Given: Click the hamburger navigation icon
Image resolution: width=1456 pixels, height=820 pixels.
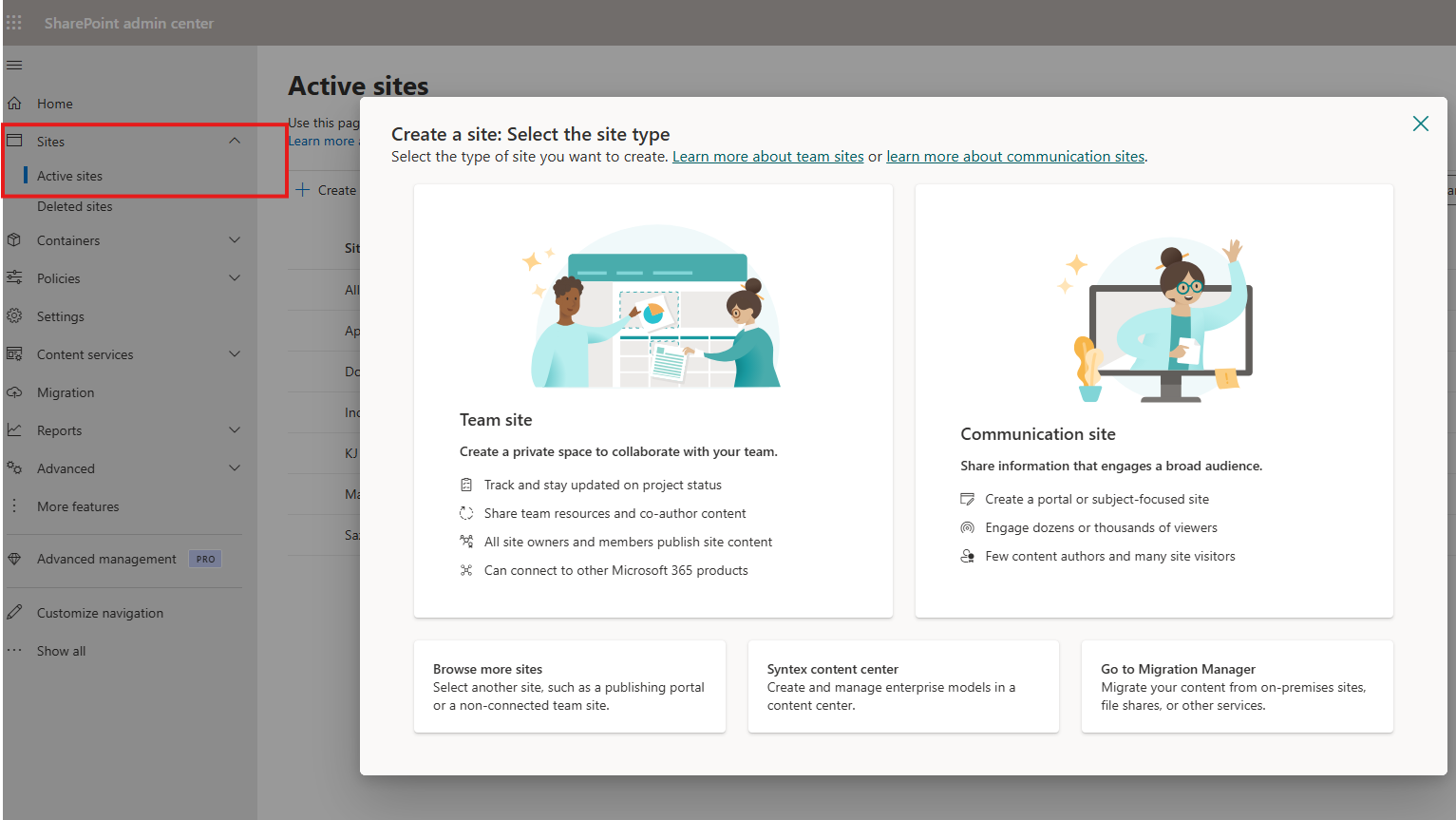Looking at the screenshot, I should (x=14, y=65).
